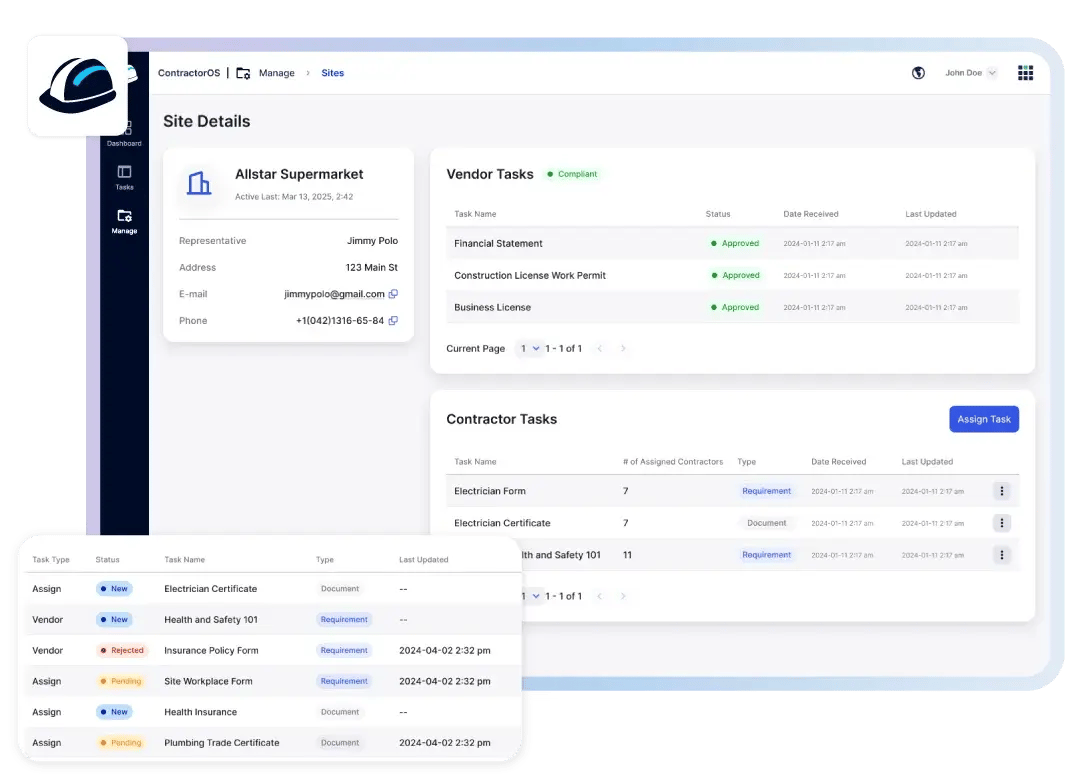The width and height of the screenshot is (1081, 781).
Task: Go to next page in Vendor Tasks
Action: pyautogui.click(x=623, y=349)
